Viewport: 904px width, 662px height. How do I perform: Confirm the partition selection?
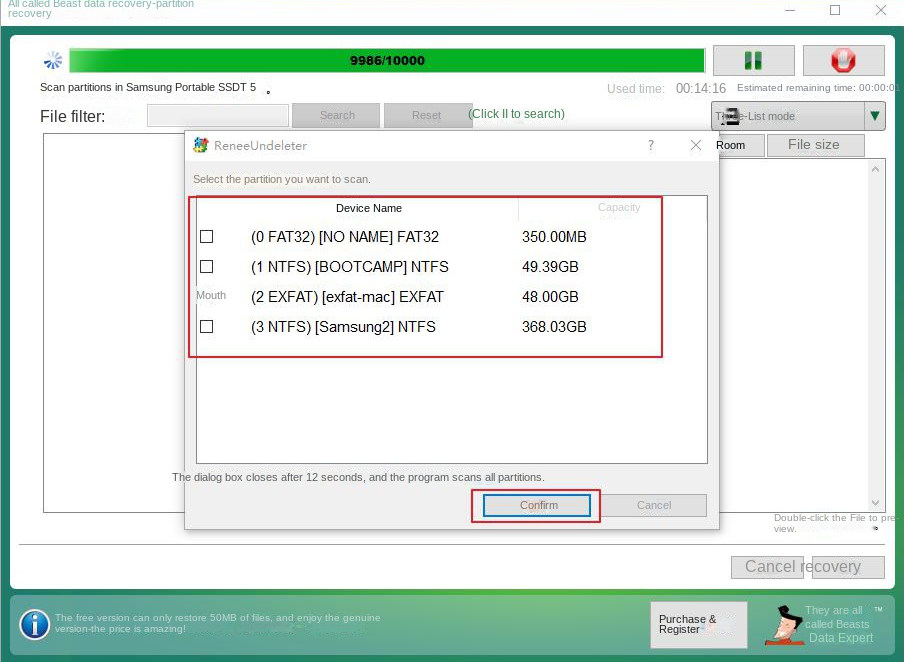(x=536, y=505)
